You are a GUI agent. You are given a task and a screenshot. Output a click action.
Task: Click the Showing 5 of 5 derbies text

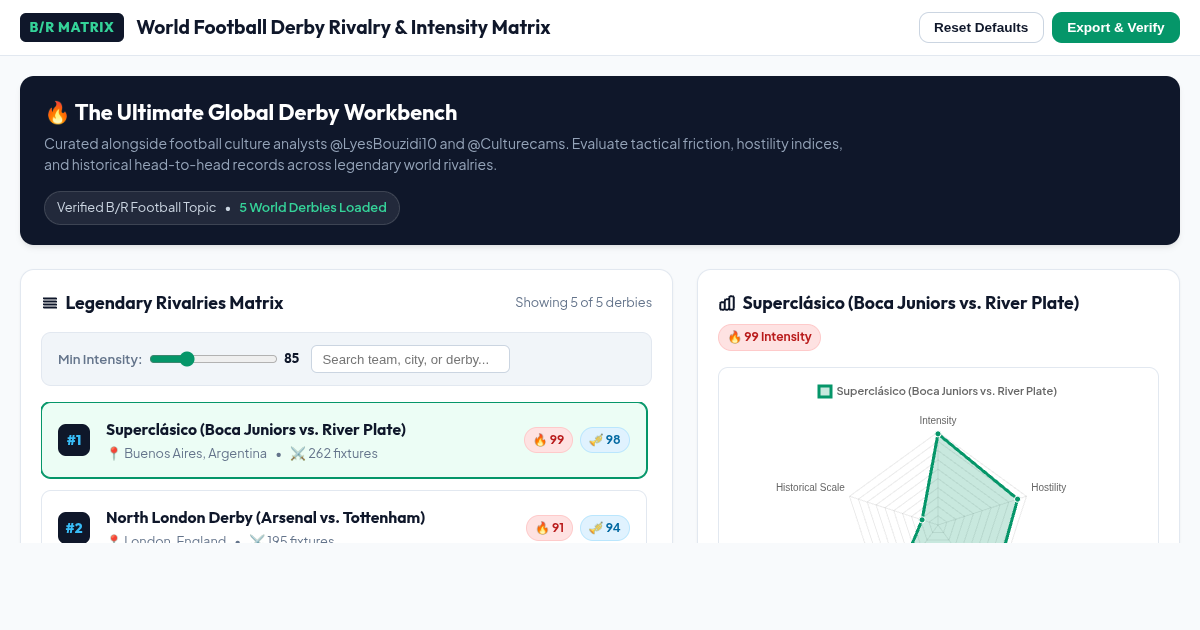click(x=583, y=302)
